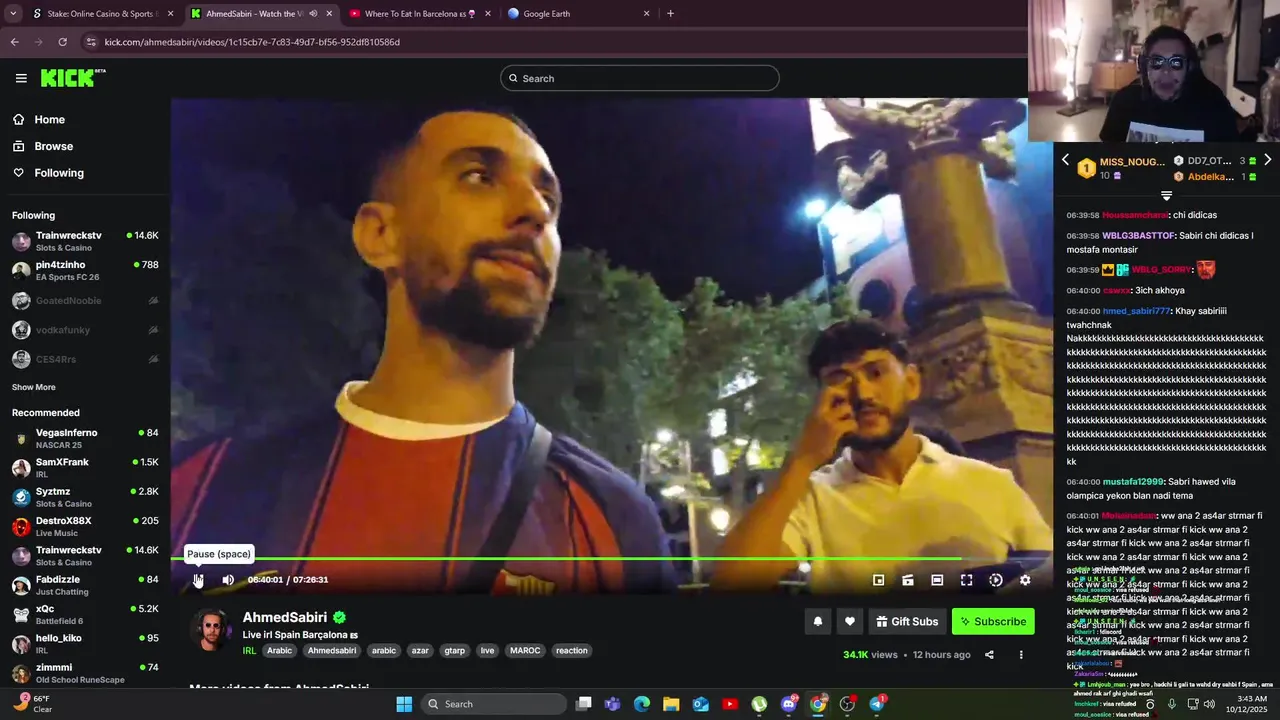Click the KICK logo

pyautogui.click(x=72, y=78)
